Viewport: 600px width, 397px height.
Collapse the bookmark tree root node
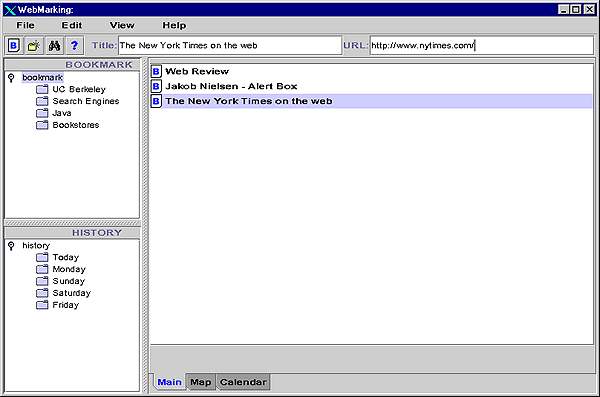pyautogui.click(x=11, y=78)
